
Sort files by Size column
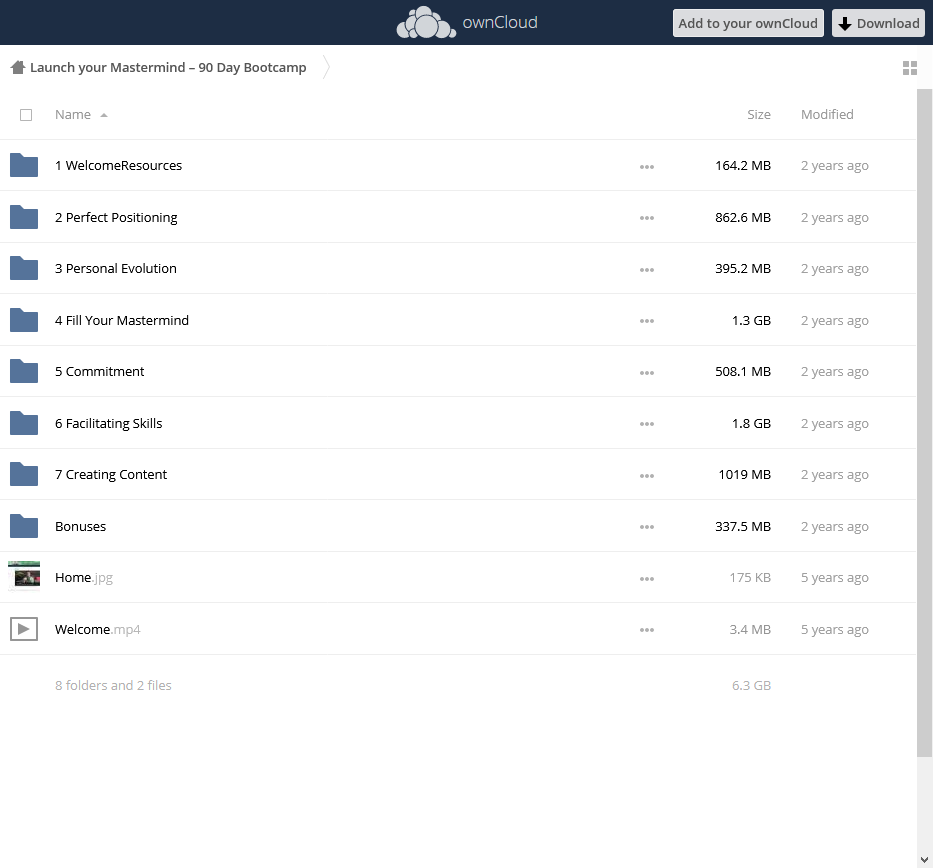tap(759, 114)
